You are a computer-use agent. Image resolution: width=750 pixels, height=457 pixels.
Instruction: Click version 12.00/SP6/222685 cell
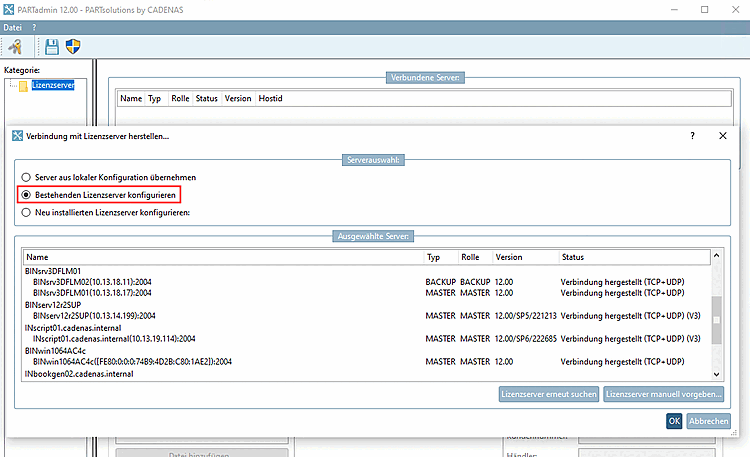[526, 339]
